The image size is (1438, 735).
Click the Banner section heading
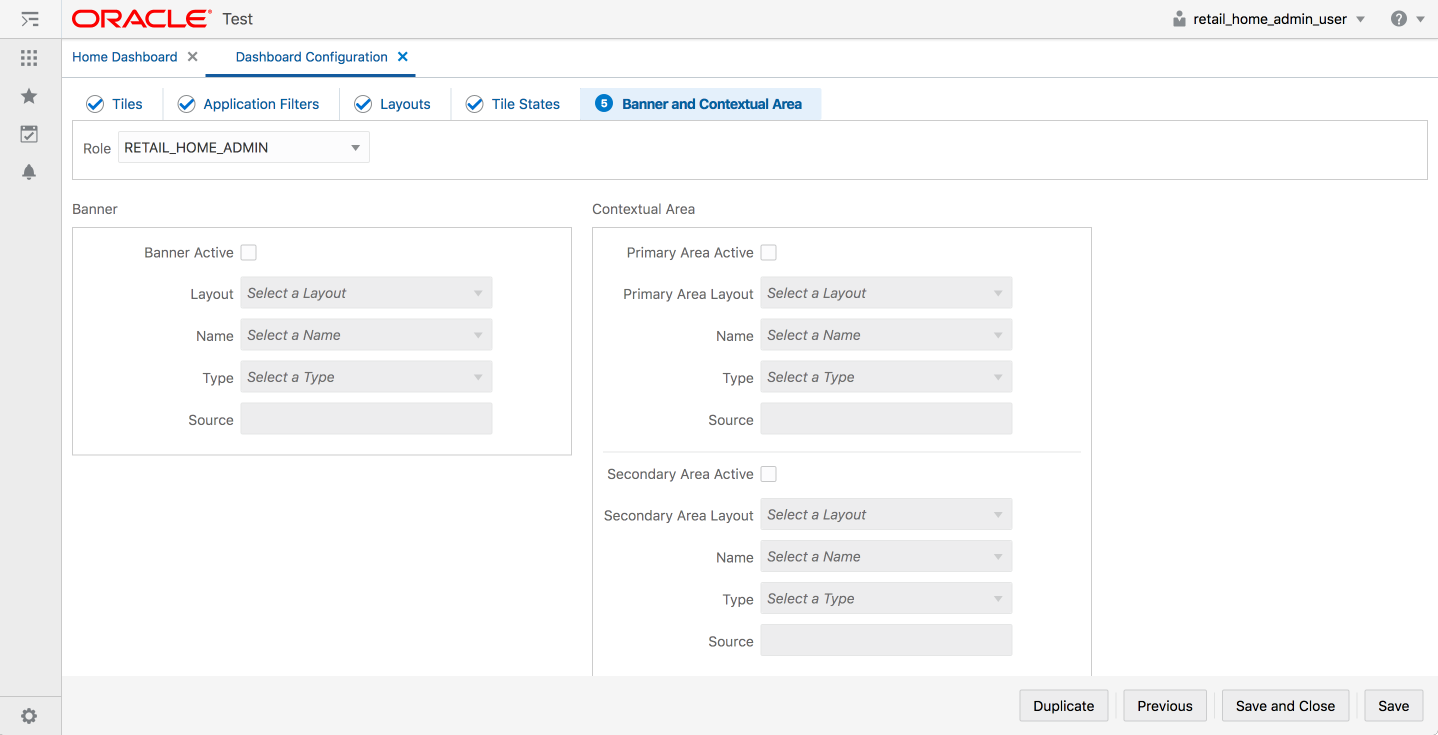[x=95, y=209]
